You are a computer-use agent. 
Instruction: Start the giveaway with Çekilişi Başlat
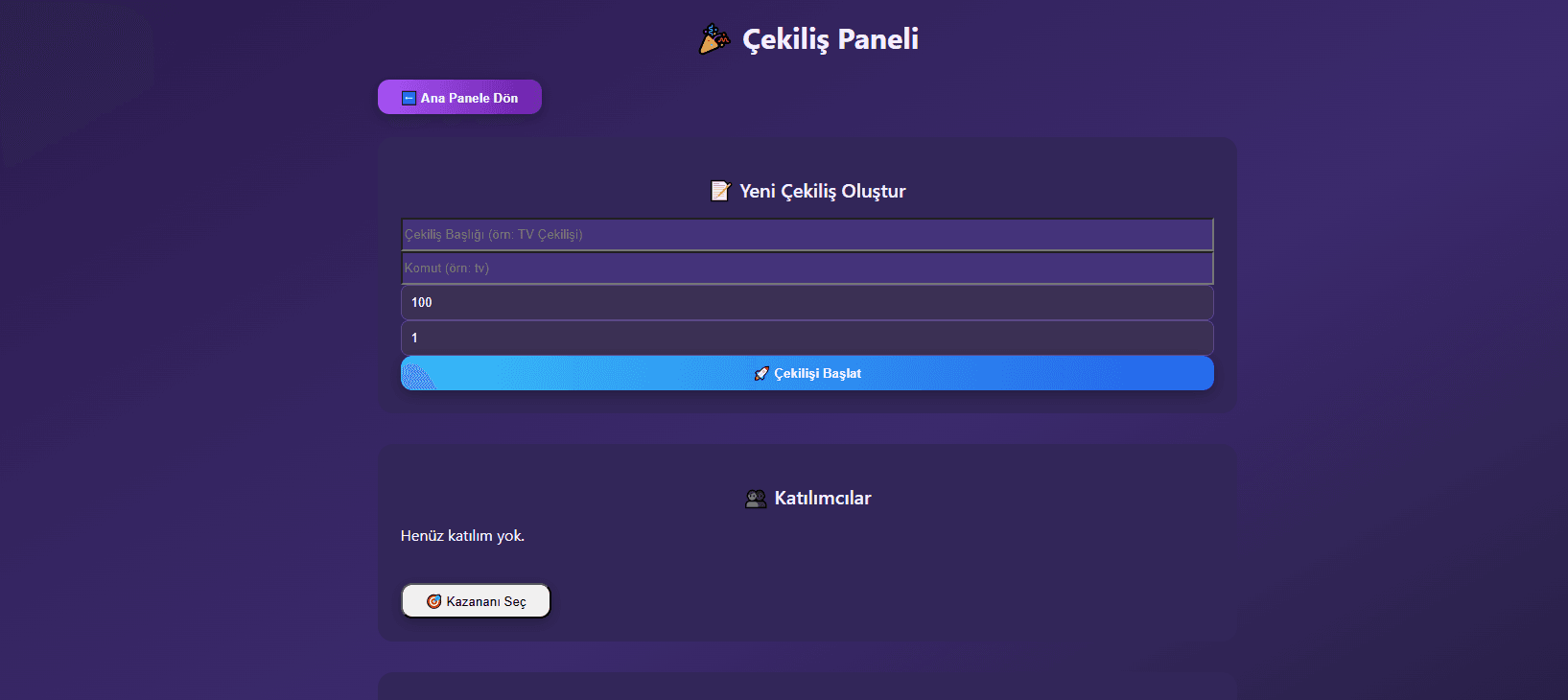[x=807, y=373]
